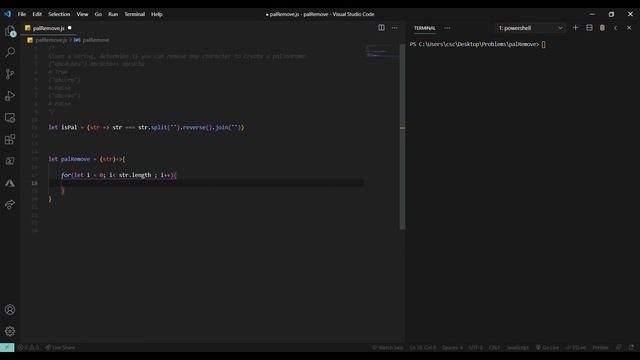This screenshot has width=640, height=360.
Task: Click the editor vertical scrollbar
Action: point(402,137)
